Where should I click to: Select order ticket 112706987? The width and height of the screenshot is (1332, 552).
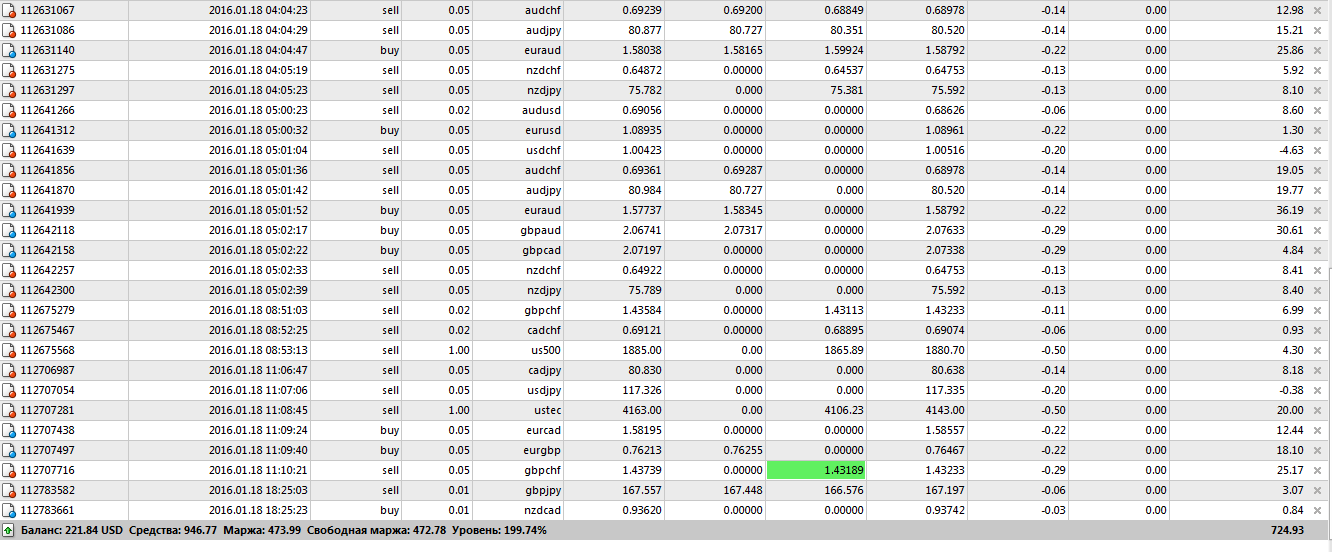[x=47, y=370]
